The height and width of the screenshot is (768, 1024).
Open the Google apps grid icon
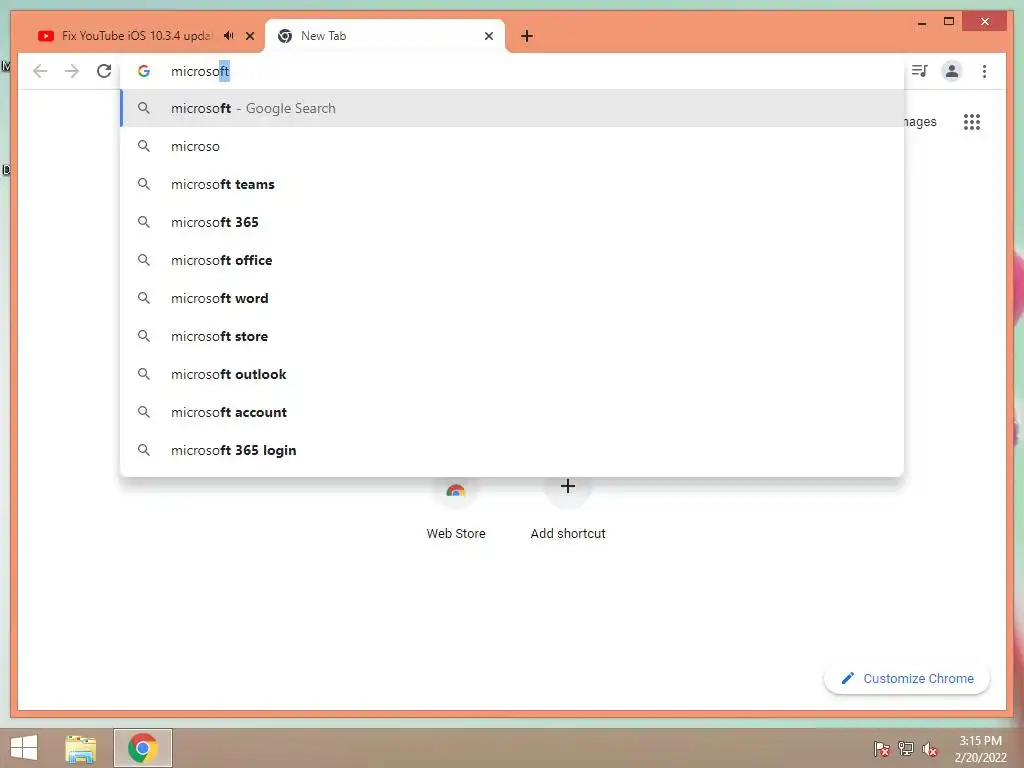[x=972, y=122]
